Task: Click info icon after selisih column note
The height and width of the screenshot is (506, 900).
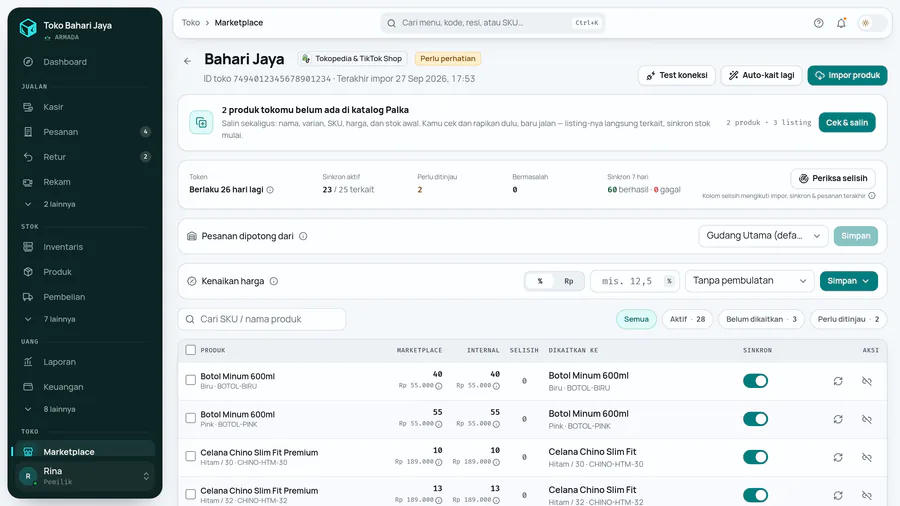Action: pos(872,196)
